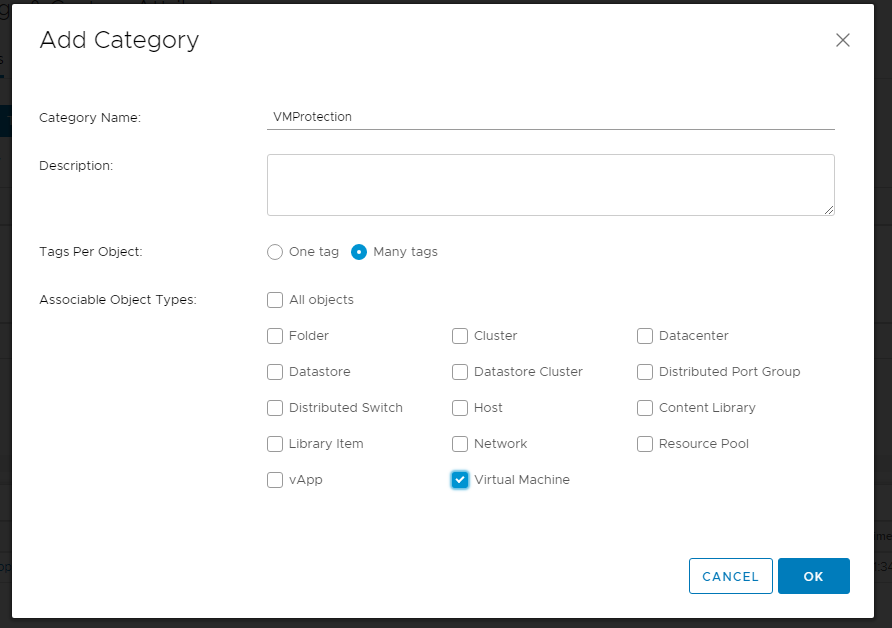Check the Datacenter checkbox
892x628 pixels.
(x=645, y=336)
